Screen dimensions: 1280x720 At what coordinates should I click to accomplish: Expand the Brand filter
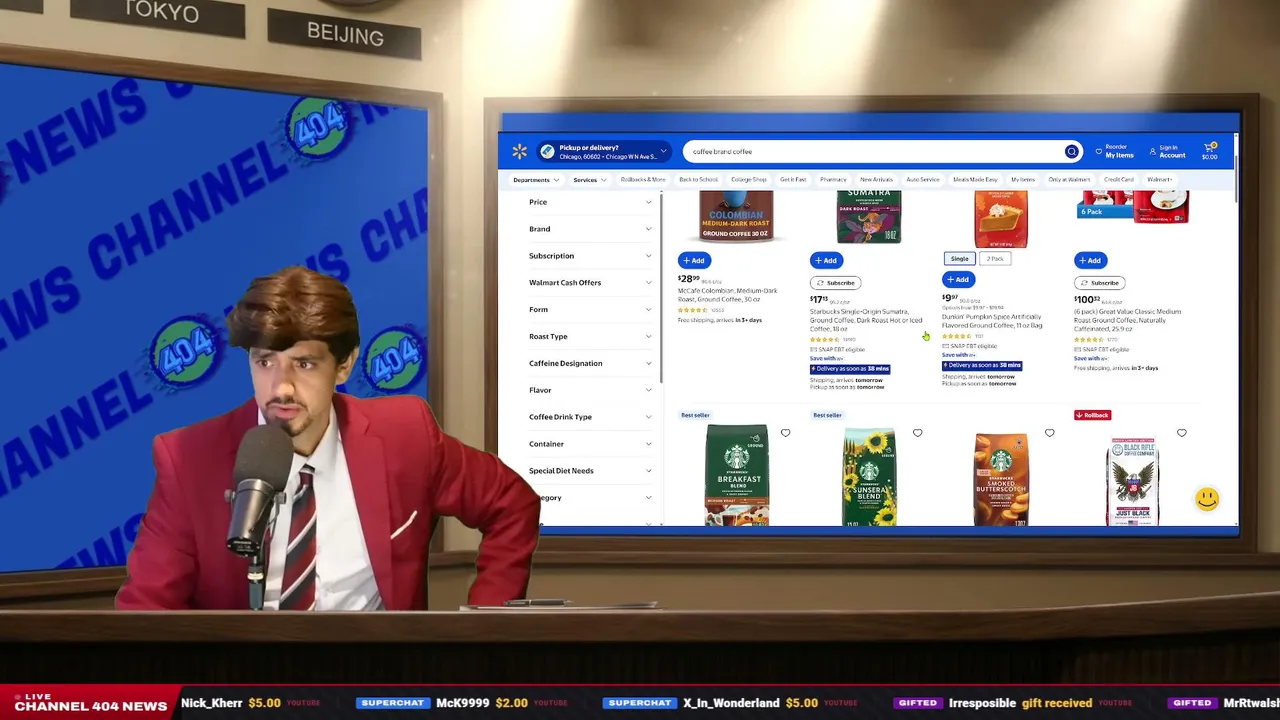point(590,229)
